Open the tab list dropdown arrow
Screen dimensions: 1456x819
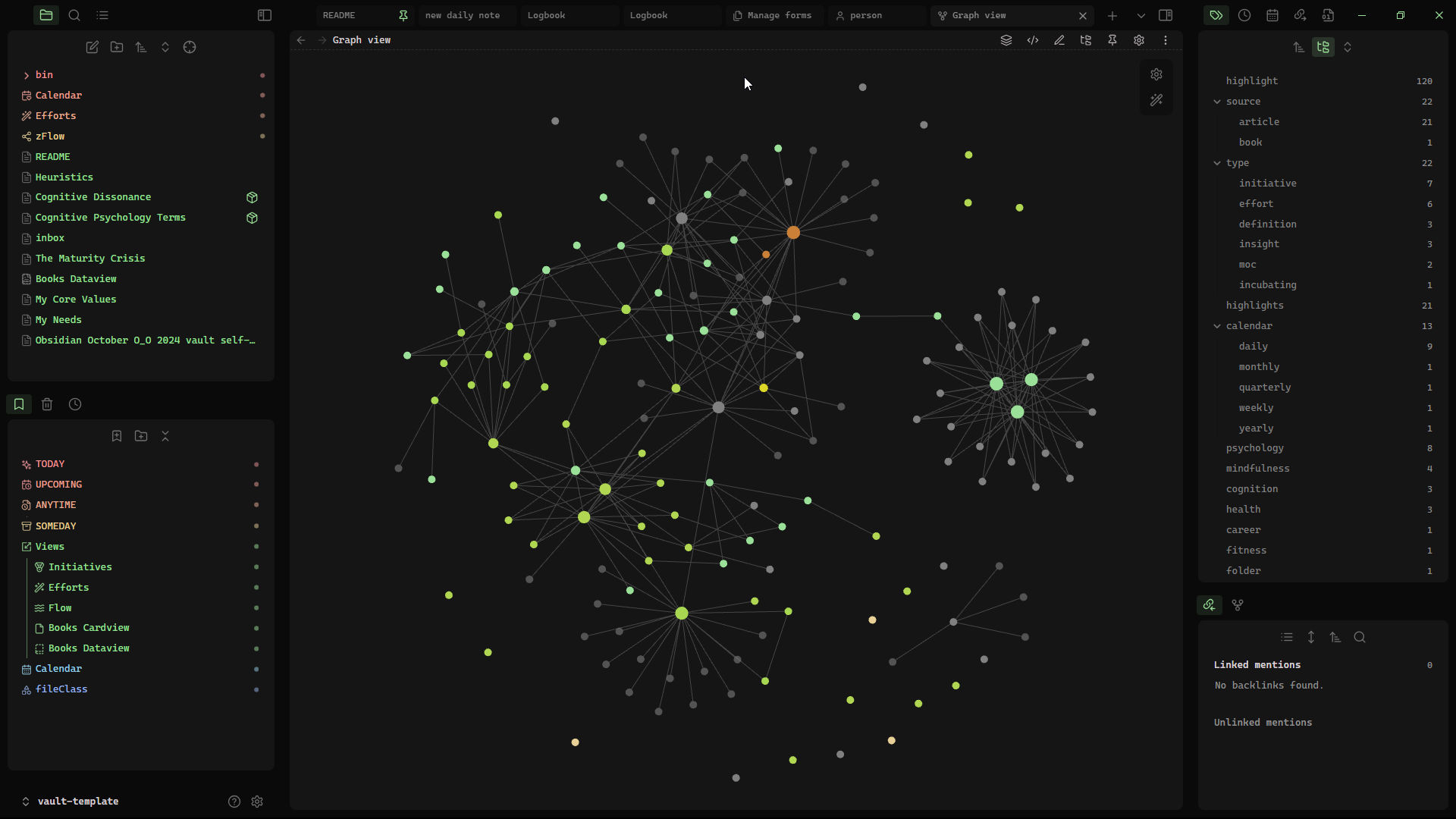tap(1141, 15)
